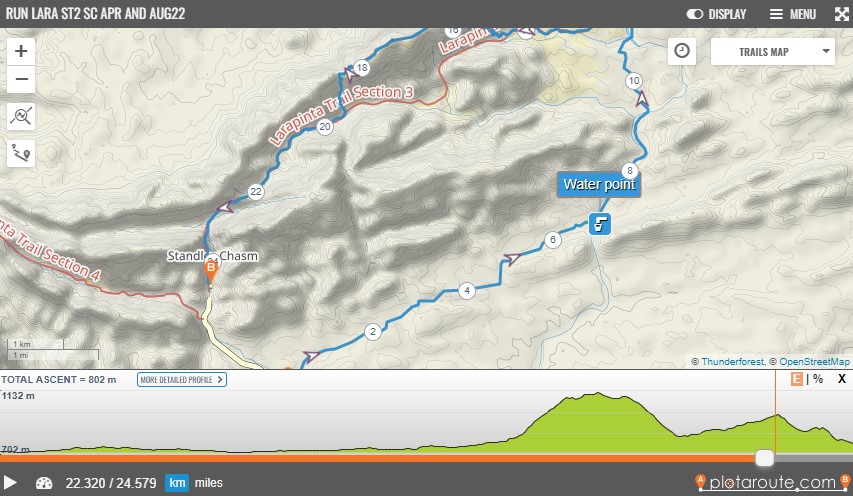The height and width of the screenshot is (496, 853).
Task: Open the speedometer speed settings icon
Action: click(x=44, y=483)
